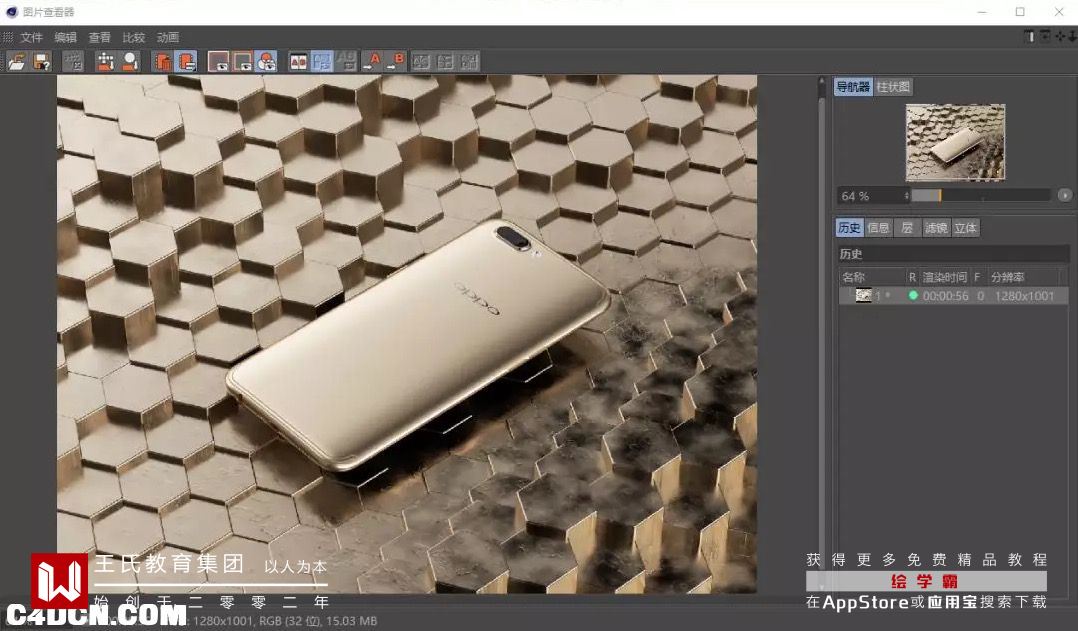The height and width of the screenshot is (631, 1078).
Task: Toggle the highlighted RGB circles icon
Action: tap(266, 61)
